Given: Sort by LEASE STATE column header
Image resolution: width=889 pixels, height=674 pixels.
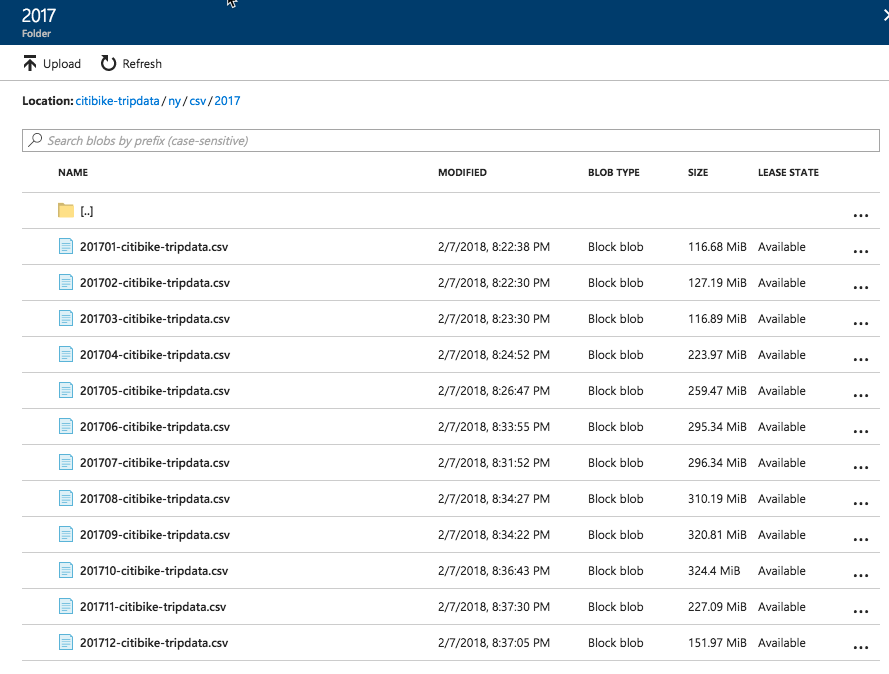Looking at the screenshot, I should coord(788,172).
